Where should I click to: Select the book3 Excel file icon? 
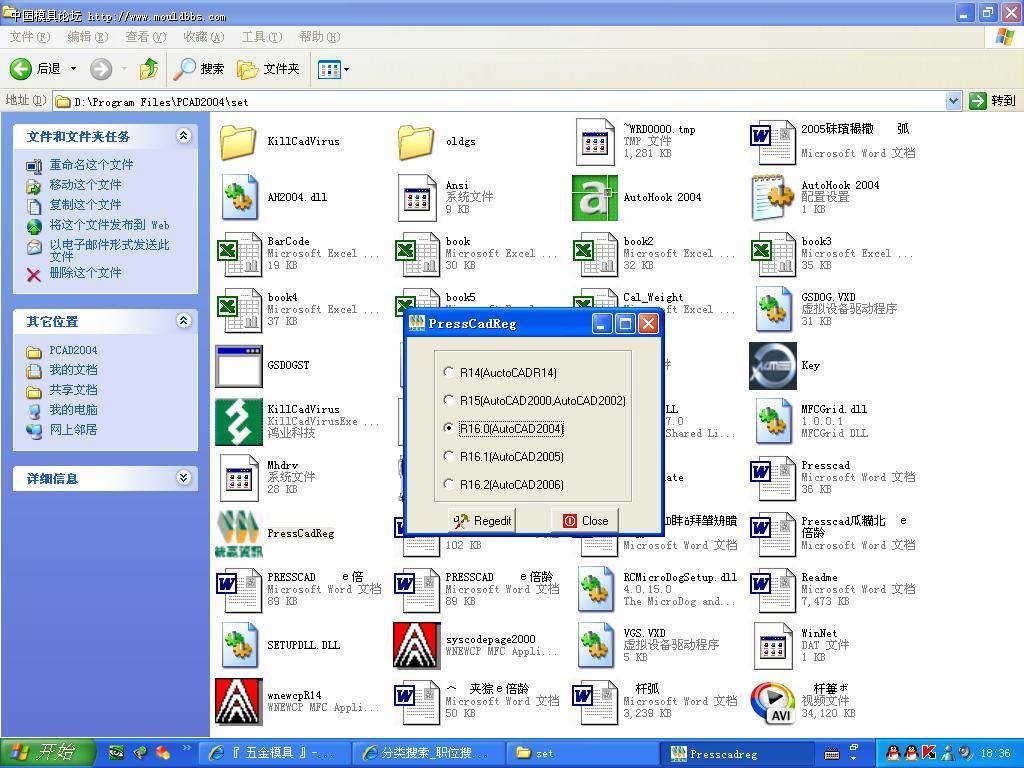pyautogui.click(x=773, y=253)
